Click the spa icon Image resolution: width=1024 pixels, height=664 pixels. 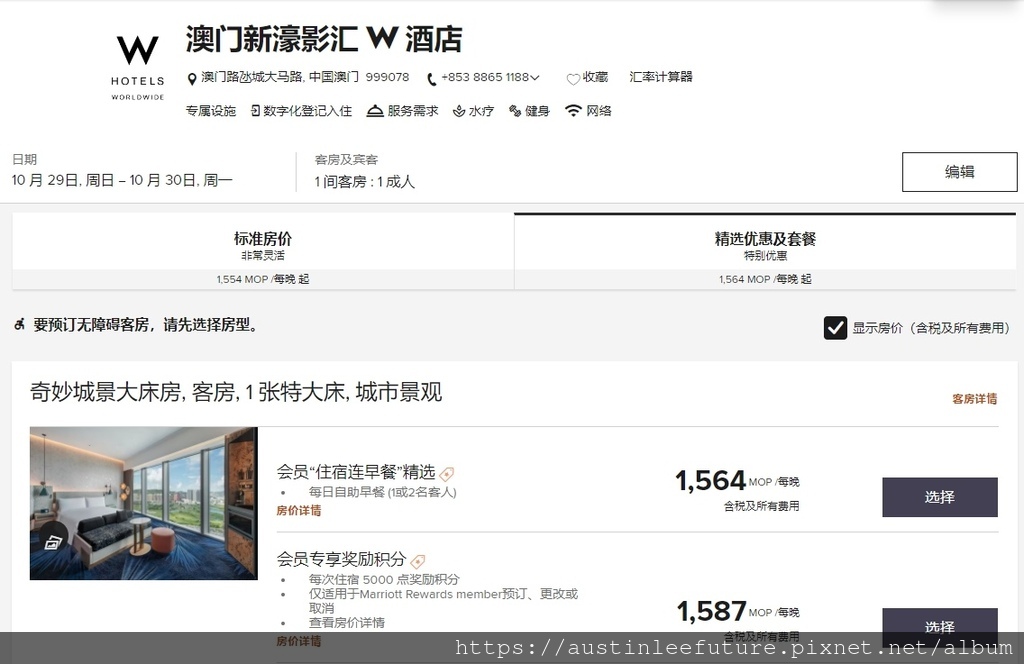click(x=459, y=111)
